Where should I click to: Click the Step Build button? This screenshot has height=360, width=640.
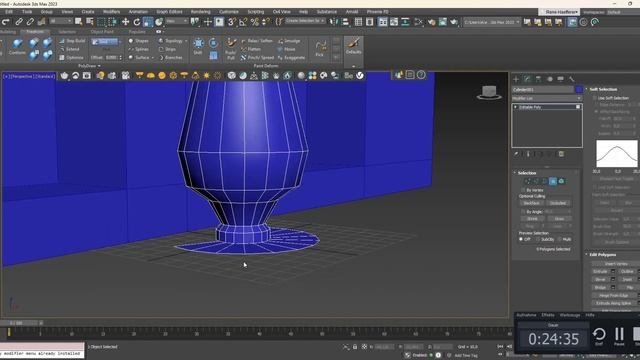tap(72, 41)
